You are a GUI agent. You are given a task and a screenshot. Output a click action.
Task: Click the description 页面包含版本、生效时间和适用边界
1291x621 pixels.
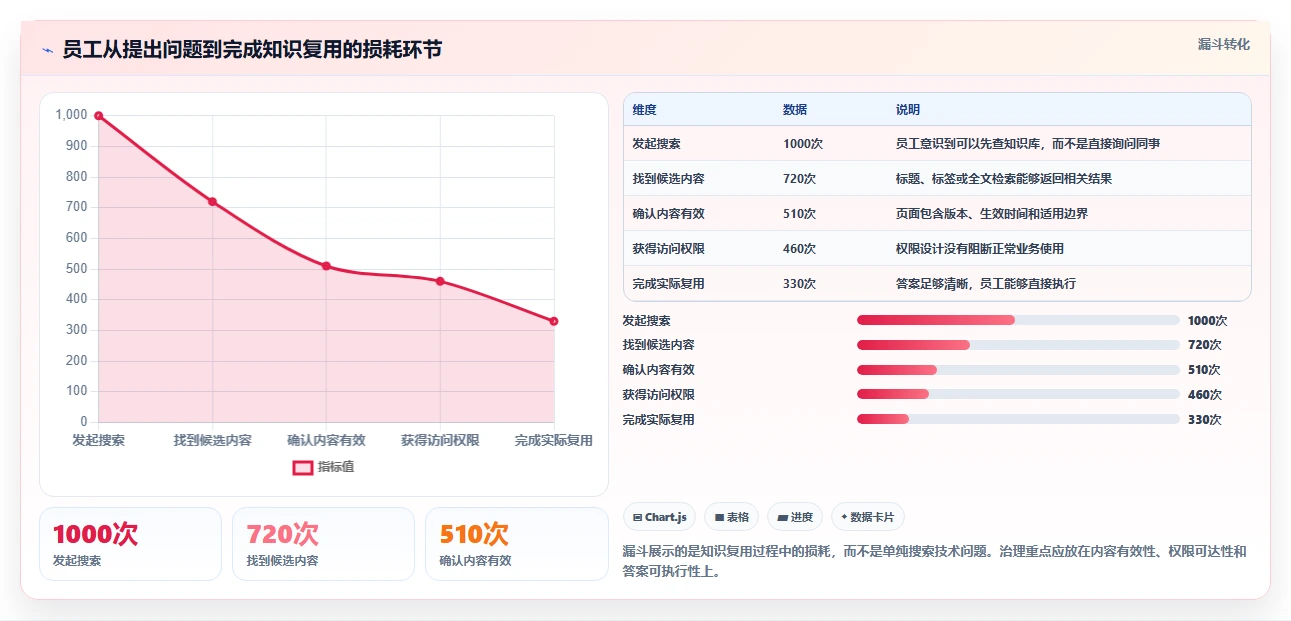pyautogui.click(x=992, y=214)
